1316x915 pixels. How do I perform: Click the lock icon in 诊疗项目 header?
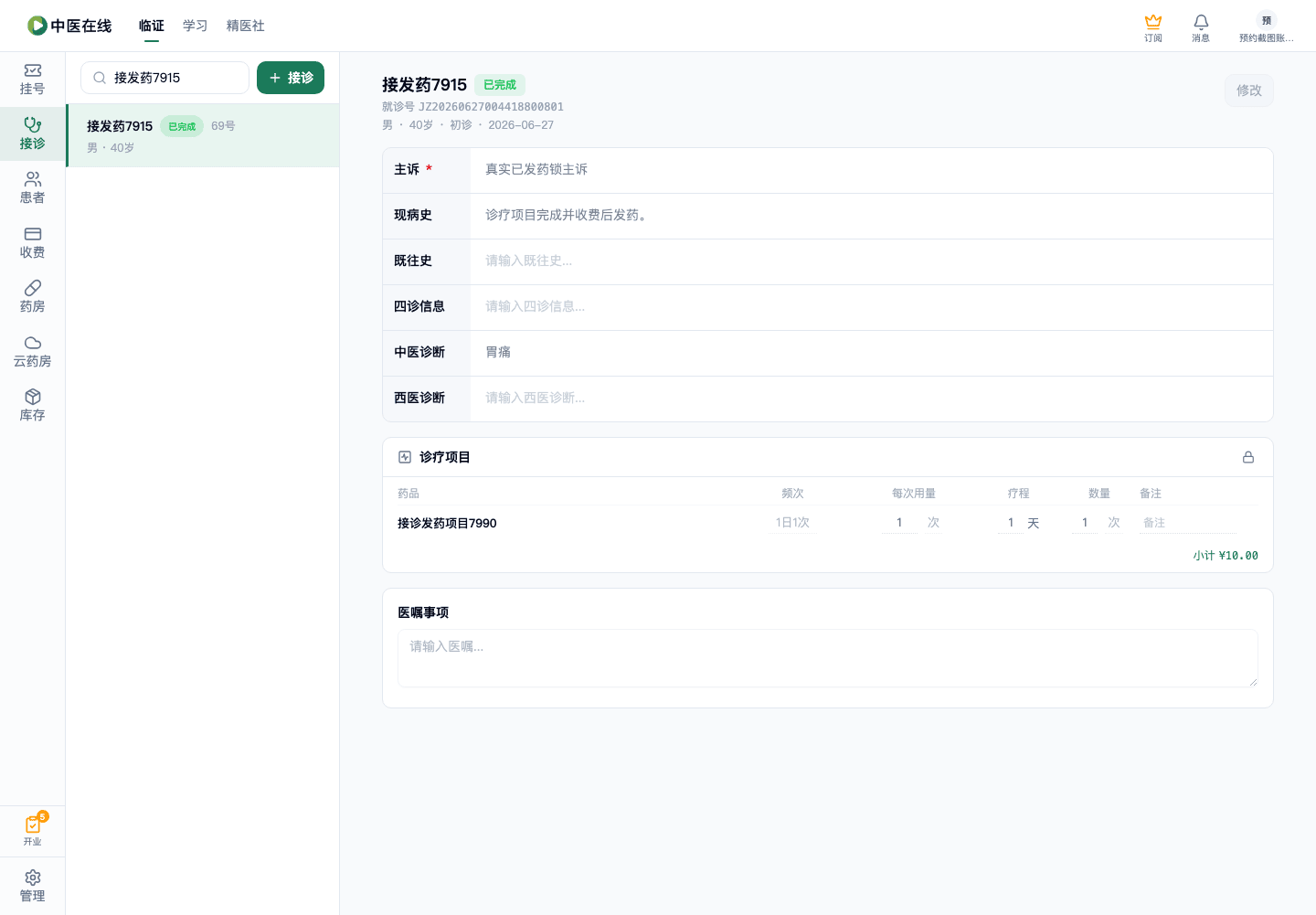(x=1248, y=457)
